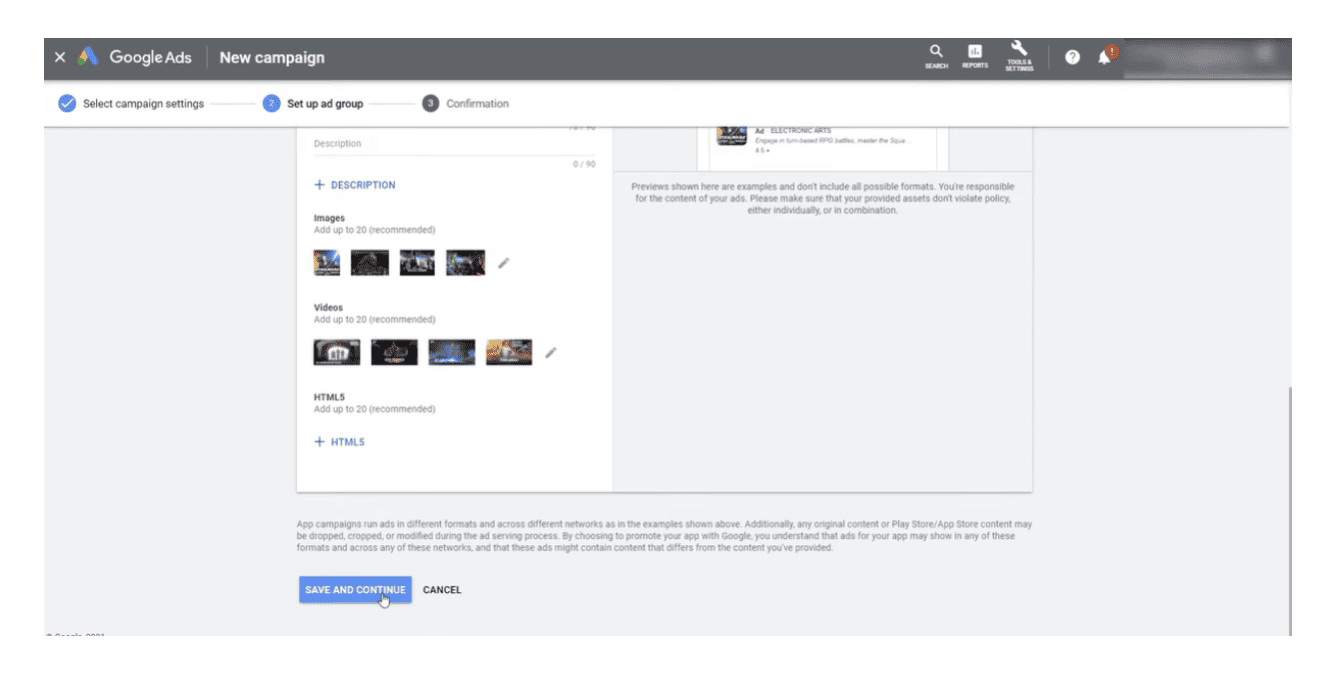Edit videos with the pencil icon
The width and height of the screenshot is (1334, 684).
click(x=551, y=352)
